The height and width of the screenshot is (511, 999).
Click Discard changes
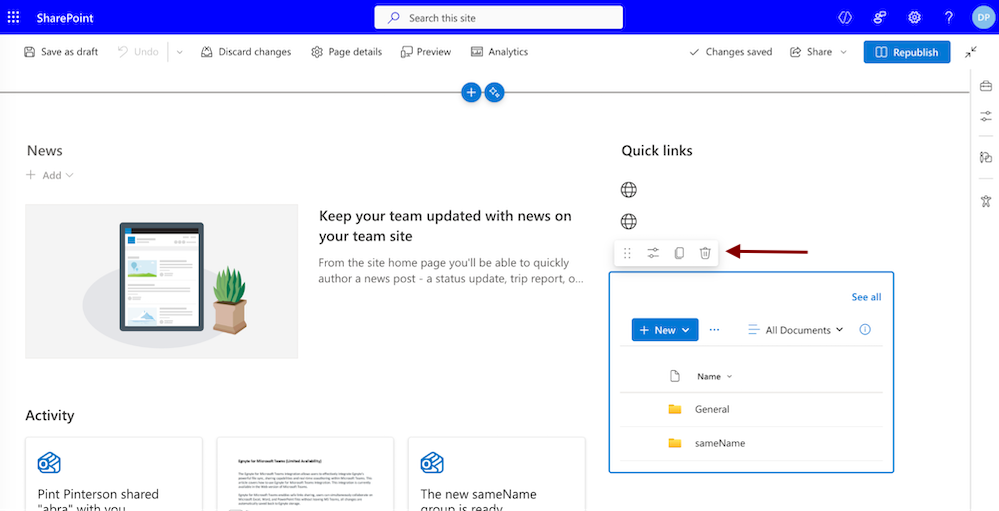click(246, 52)
